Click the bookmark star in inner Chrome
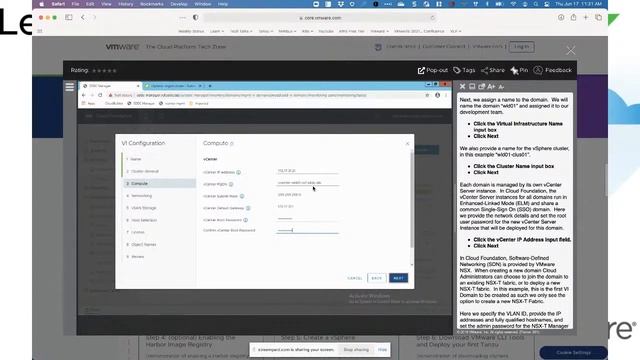 pos(427,95)
